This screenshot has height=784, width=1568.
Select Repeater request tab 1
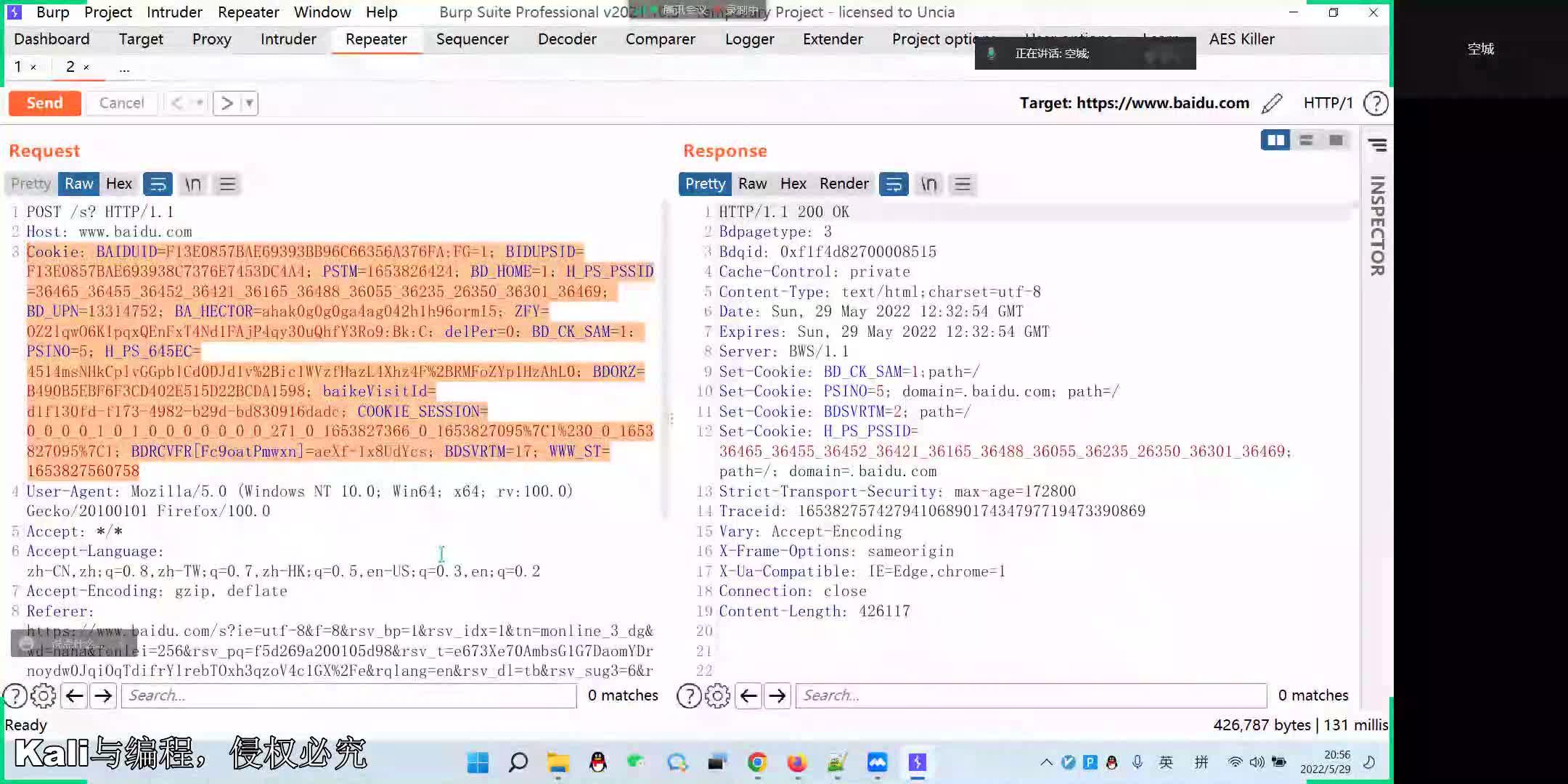click(18, 67)
